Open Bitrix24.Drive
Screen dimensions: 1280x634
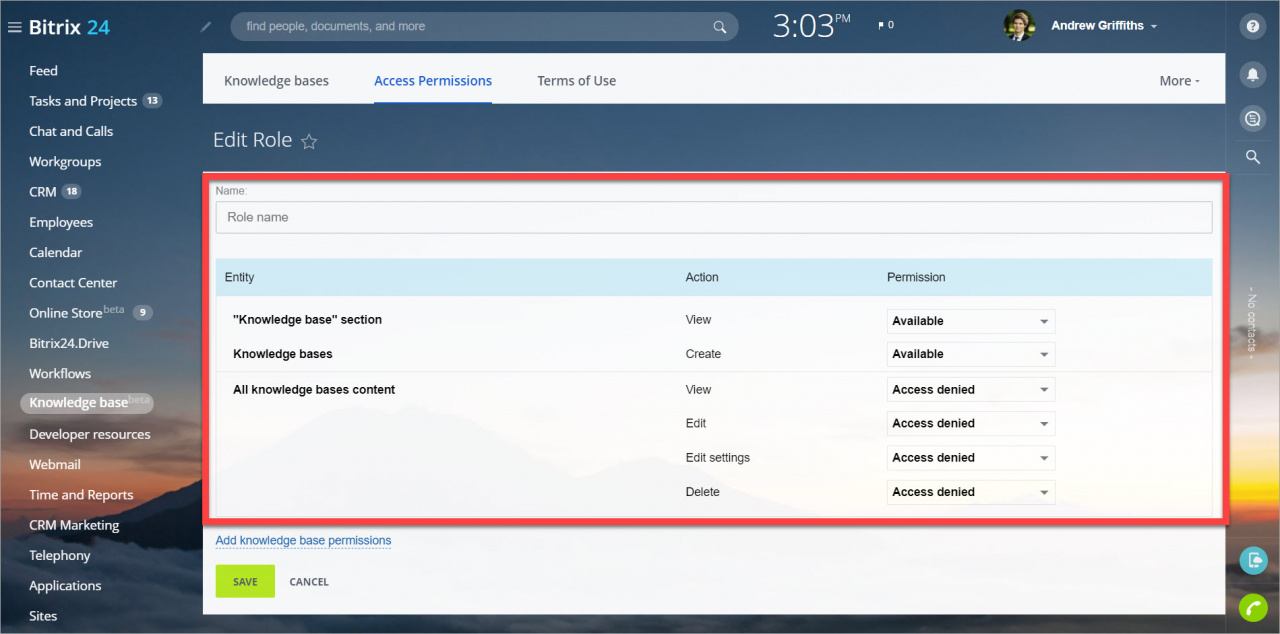(69, 343)
